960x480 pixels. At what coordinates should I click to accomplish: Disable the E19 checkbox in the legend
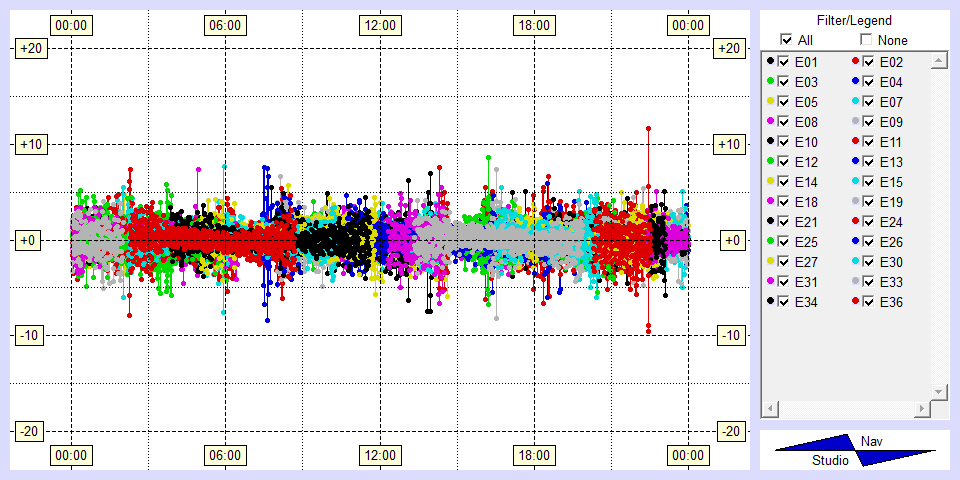(869, 202)
